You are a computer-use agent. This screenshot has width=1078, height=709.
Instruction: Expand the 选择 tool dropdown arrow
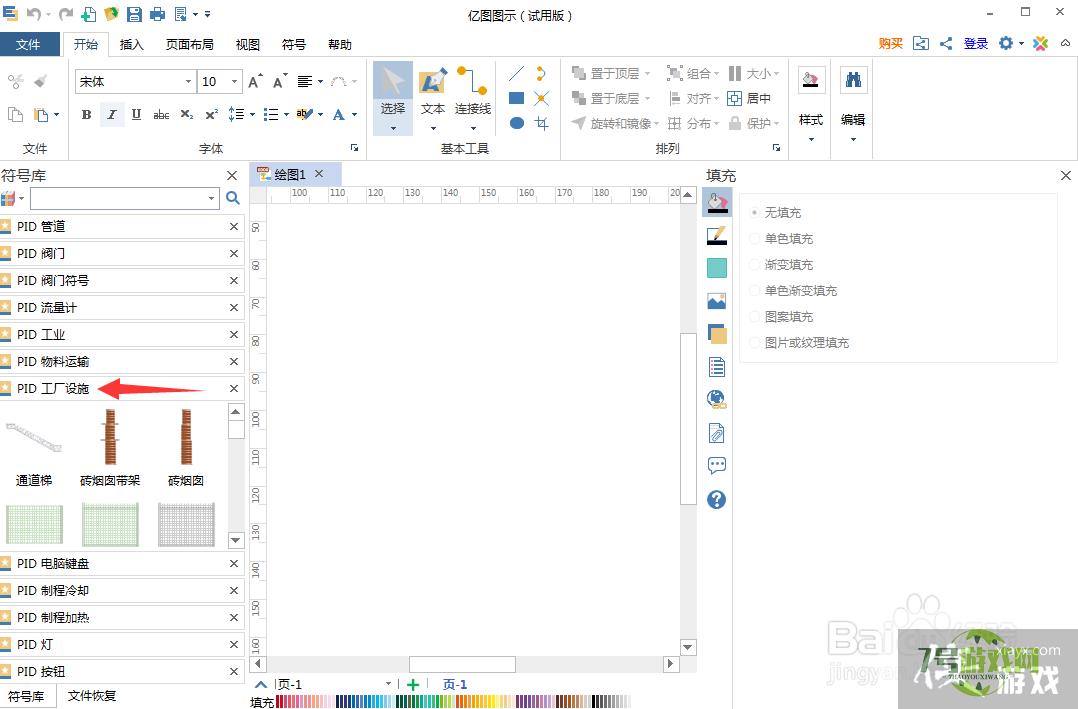click(x=393, y=128)
